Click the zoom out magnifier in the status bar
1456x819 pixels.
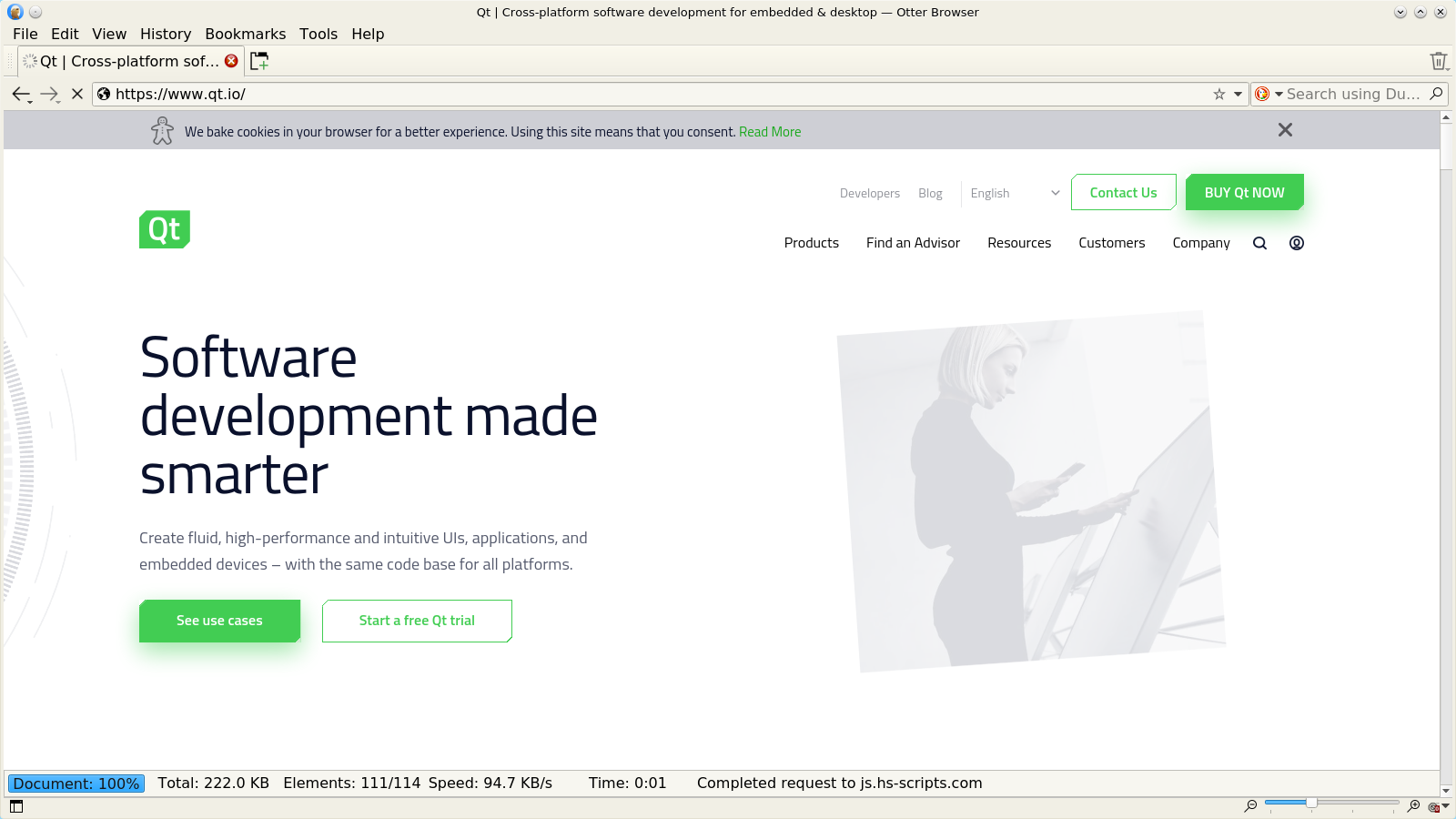click(1250, 805)
